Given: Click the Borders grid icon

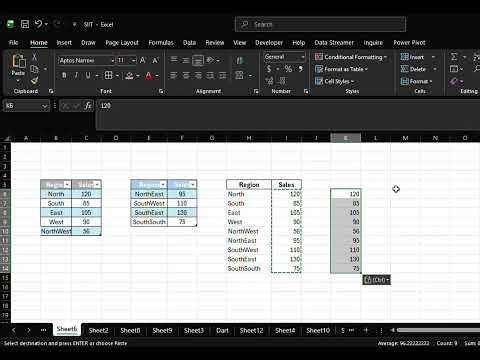Looking at the screenshot, I should pyautogui.click(x=109, y=76).
